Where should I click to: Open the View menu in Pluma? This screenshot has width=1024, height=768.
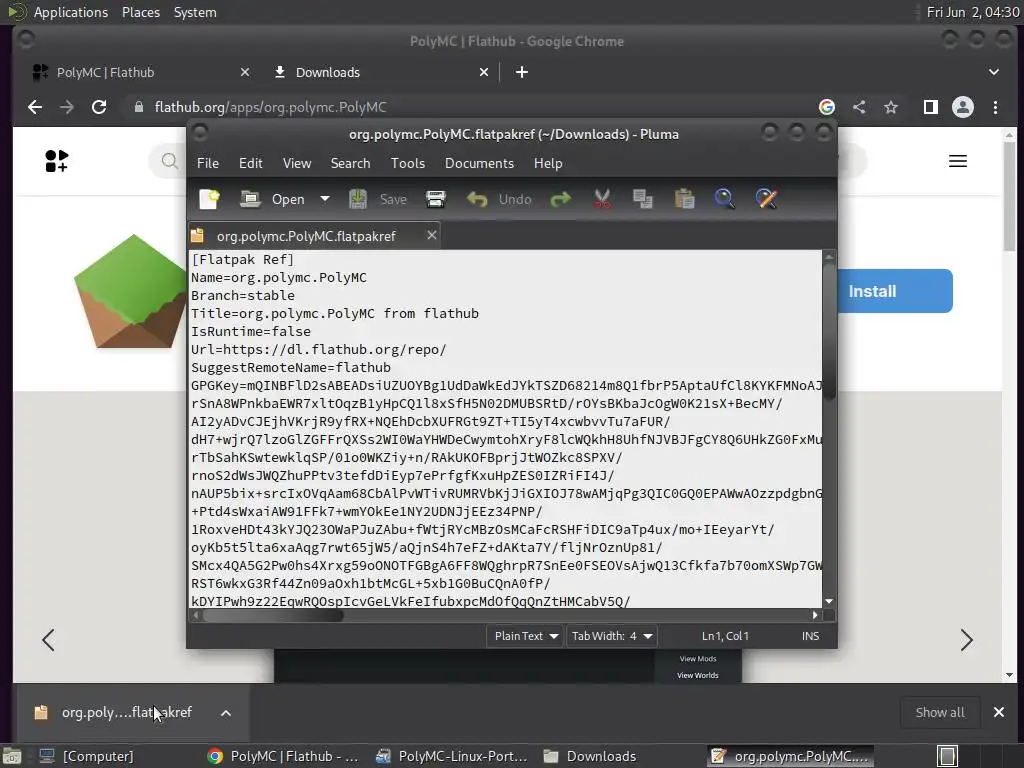click(296, 163)
